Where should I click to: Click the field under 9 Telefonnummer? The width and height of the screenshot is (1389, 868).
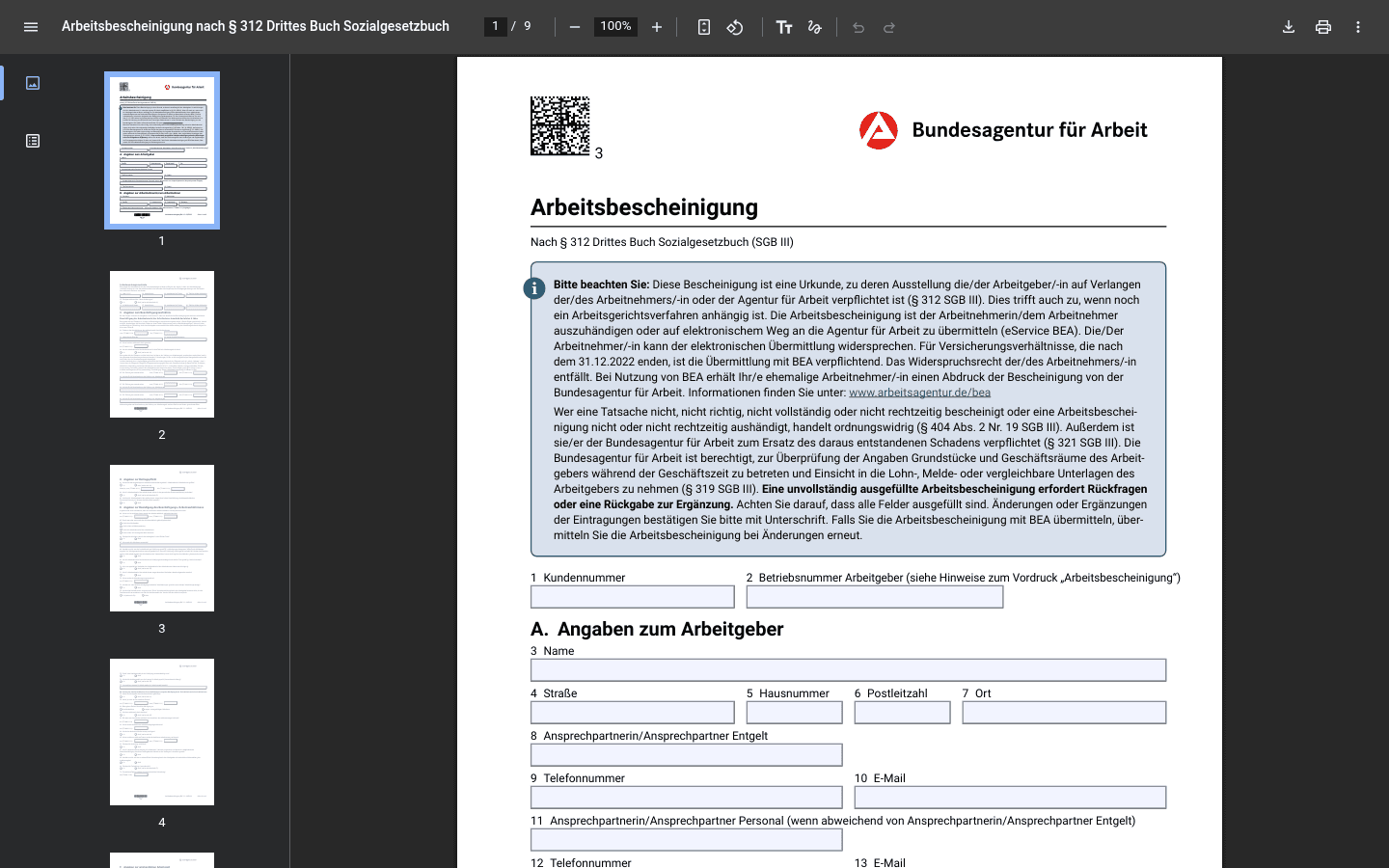pos(687,798)
